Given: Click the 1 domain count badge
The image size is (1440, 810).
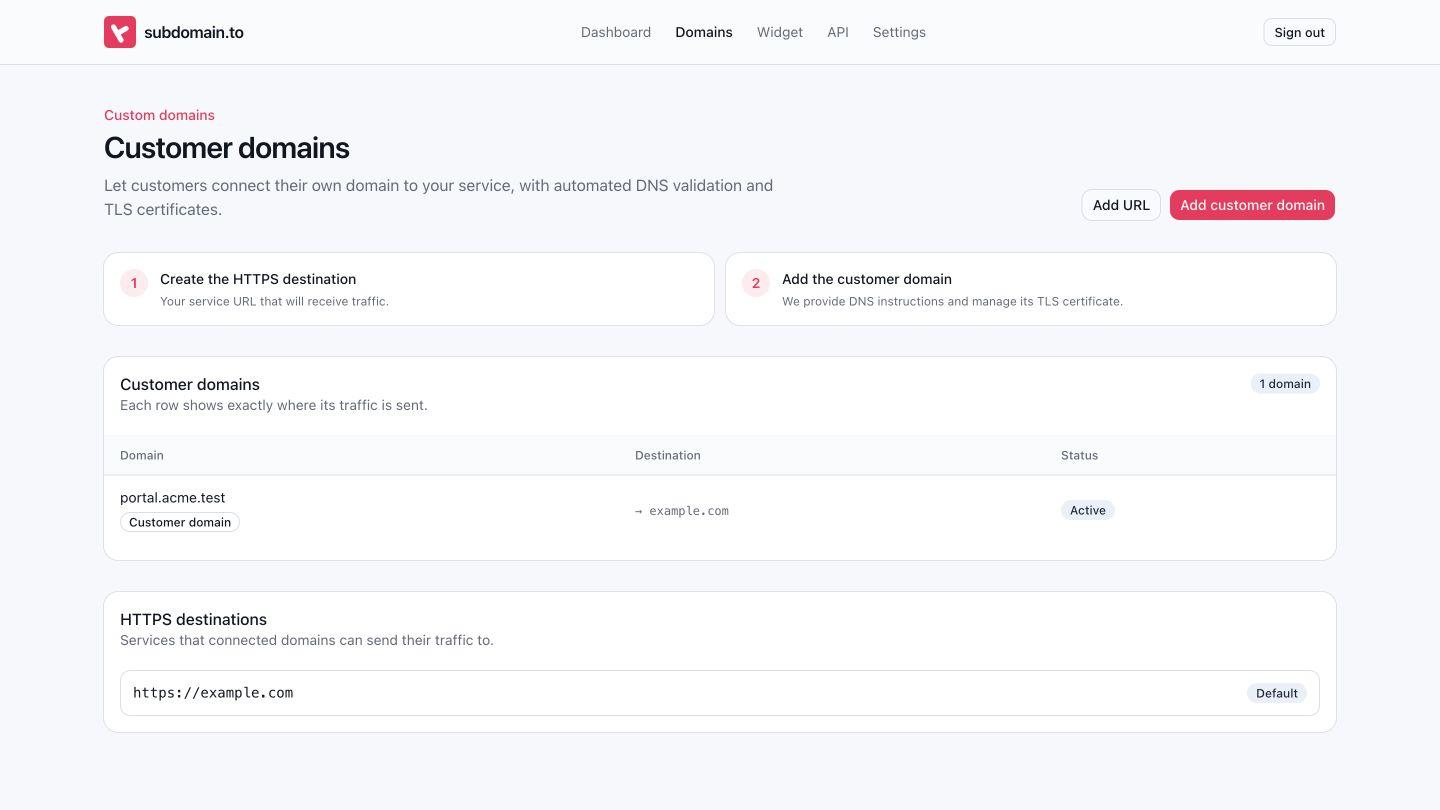Looking at the screenshot, I should 1285,384.
